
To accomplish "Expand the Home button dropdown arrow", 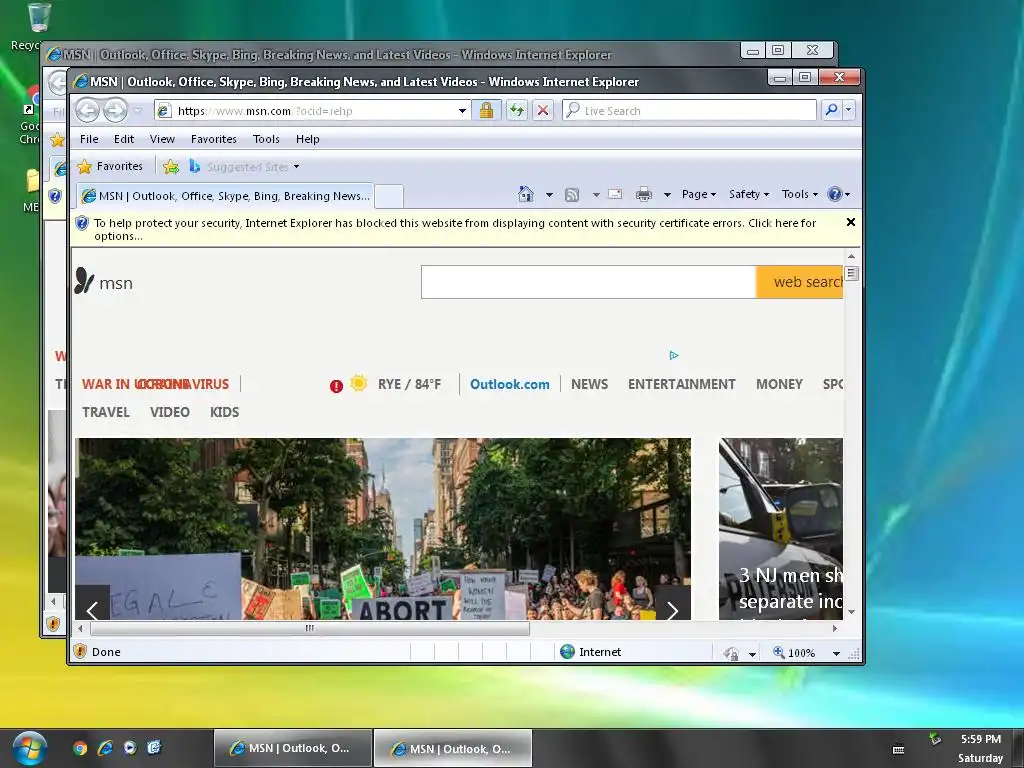I will (x=549, y=195).
